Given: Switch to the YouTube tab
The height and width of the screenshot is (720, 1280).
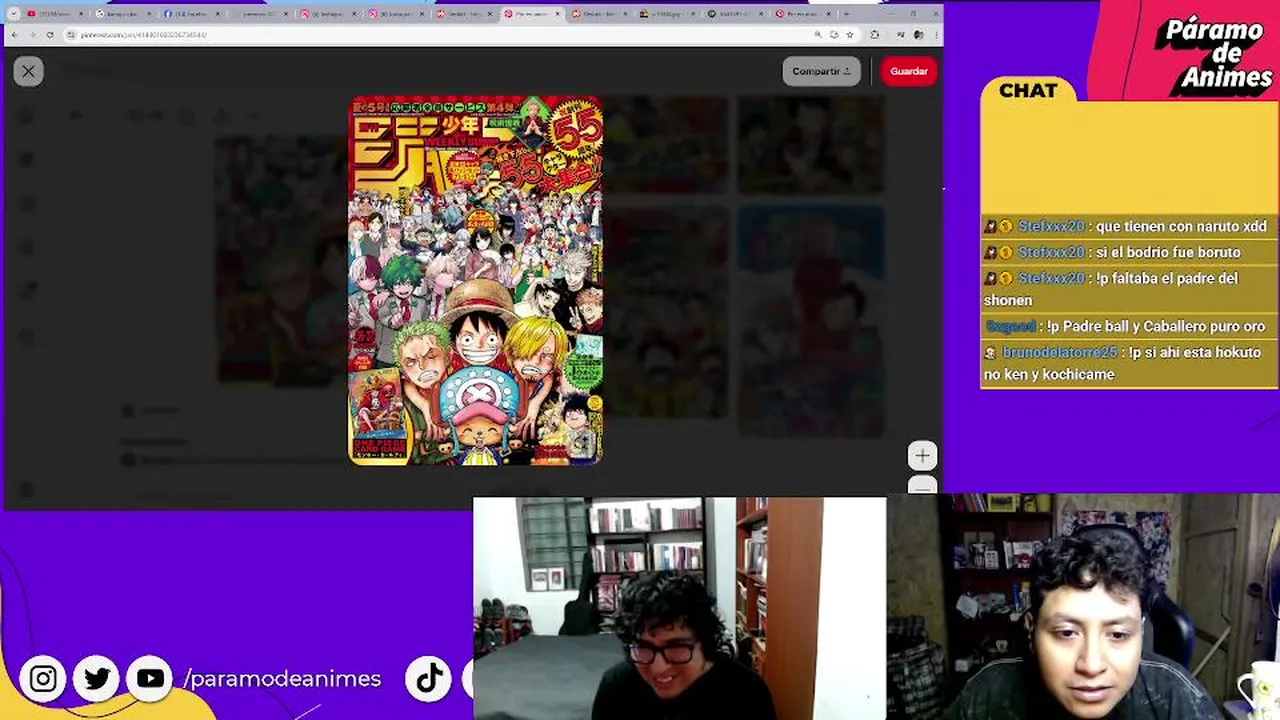Looking at the screenshot, I should click(x=55, y=14).
